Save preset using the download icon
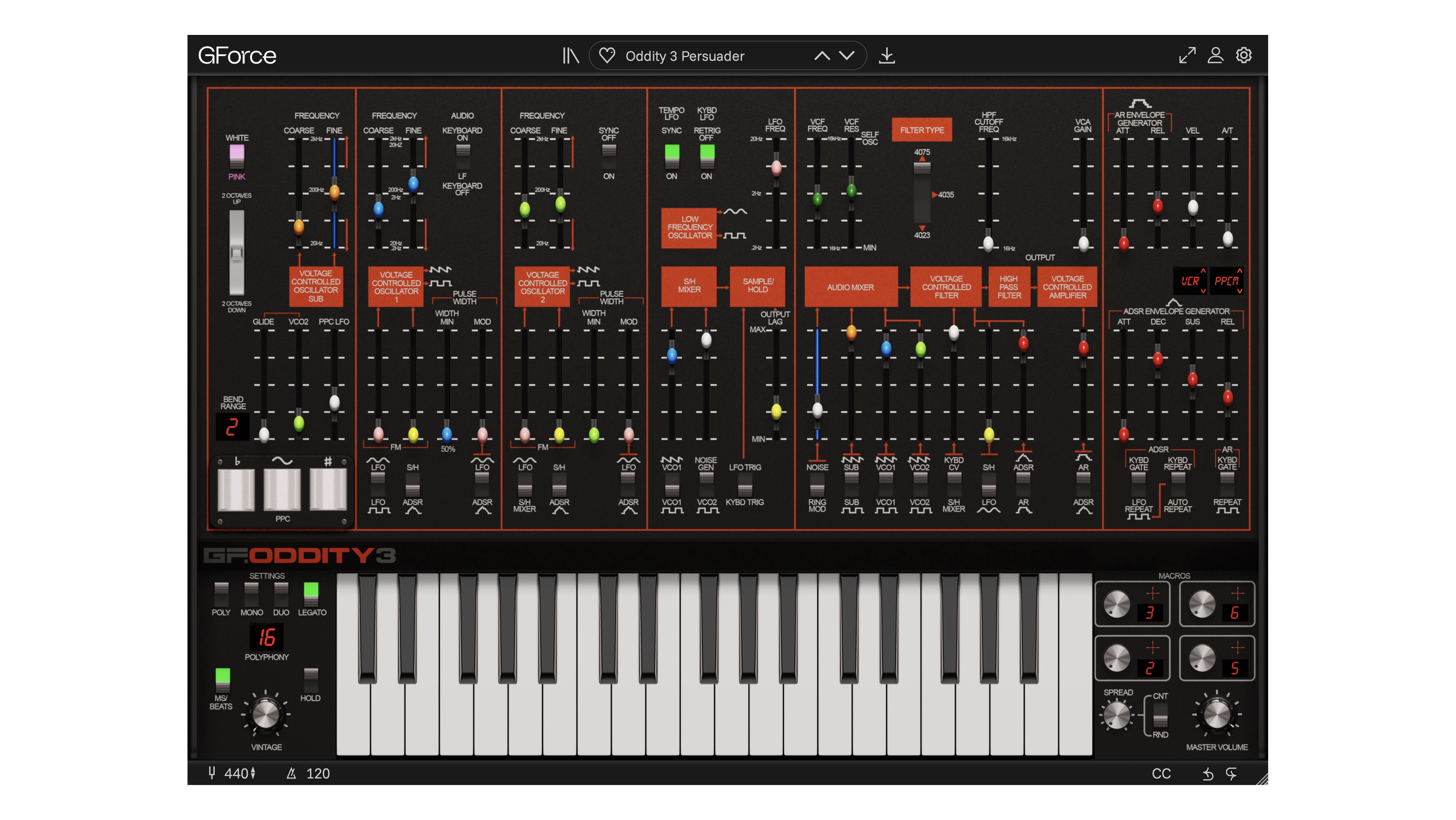This screenshot has height=820, width=1456. 887,55
